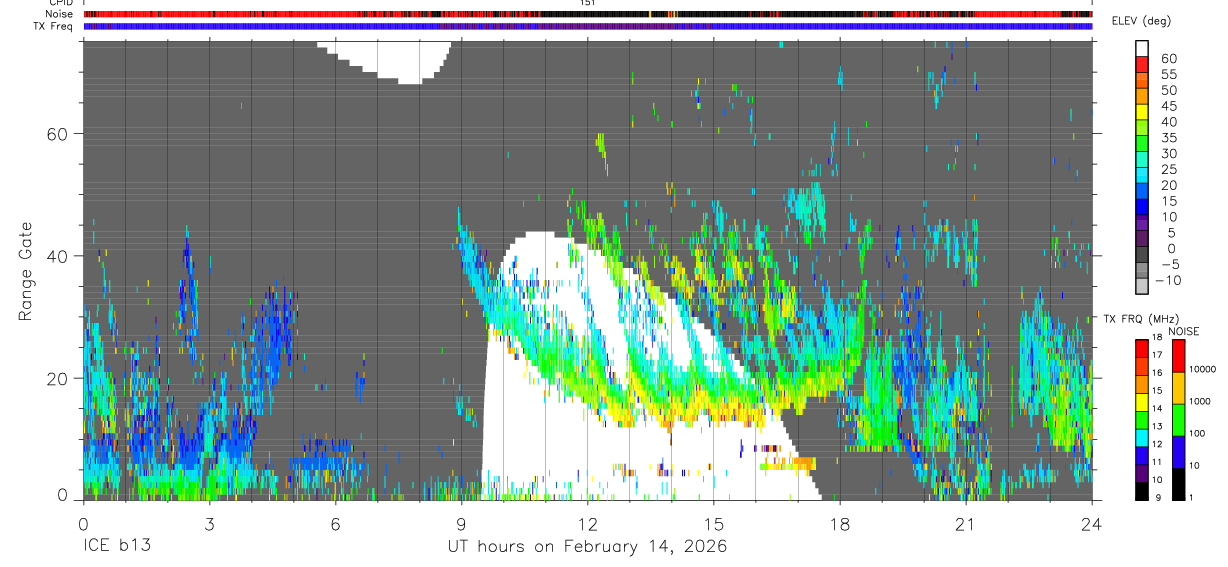Click the '100' label on NOISE scale

click(x=1199, y=433)
